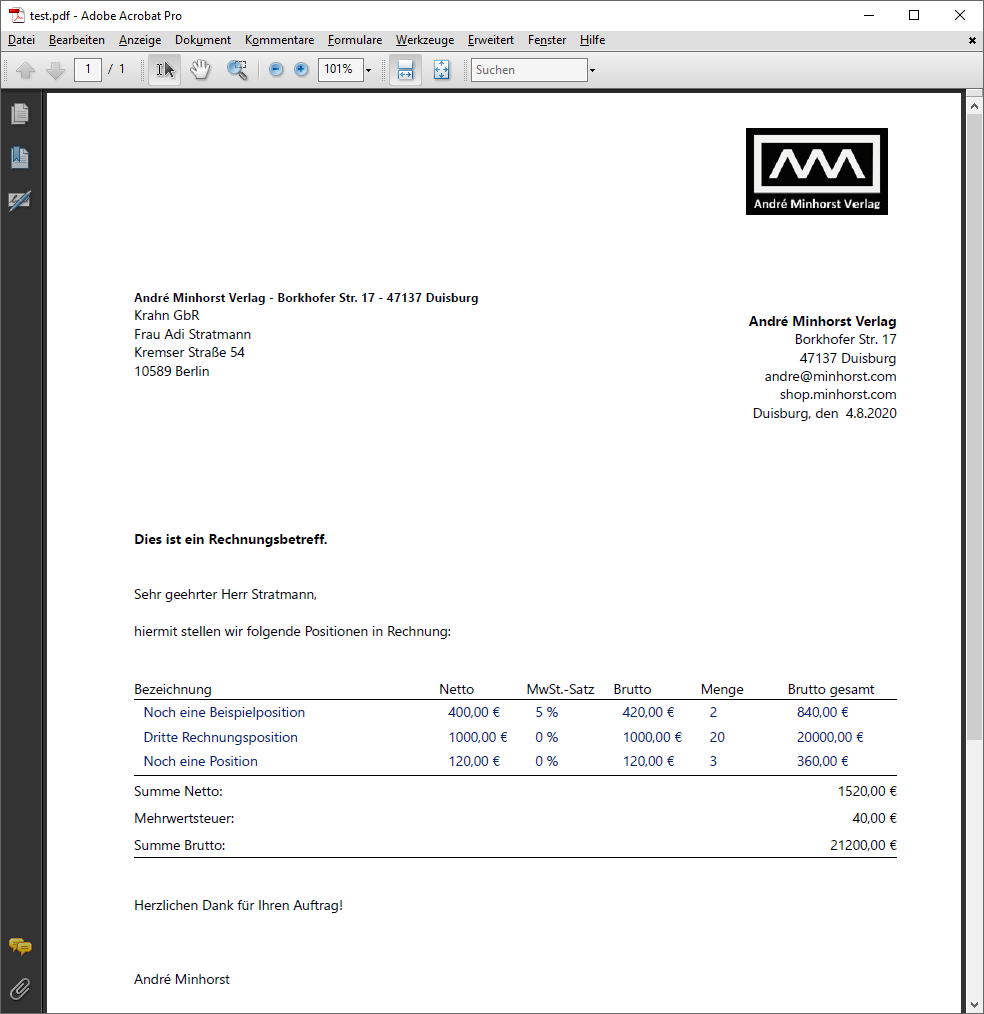Image resolution: width=984 pixels, height=1014 pixels.
Task: Open the Signatures panel in sidebar
Action: pyautogui.click(x=20, y=201)
